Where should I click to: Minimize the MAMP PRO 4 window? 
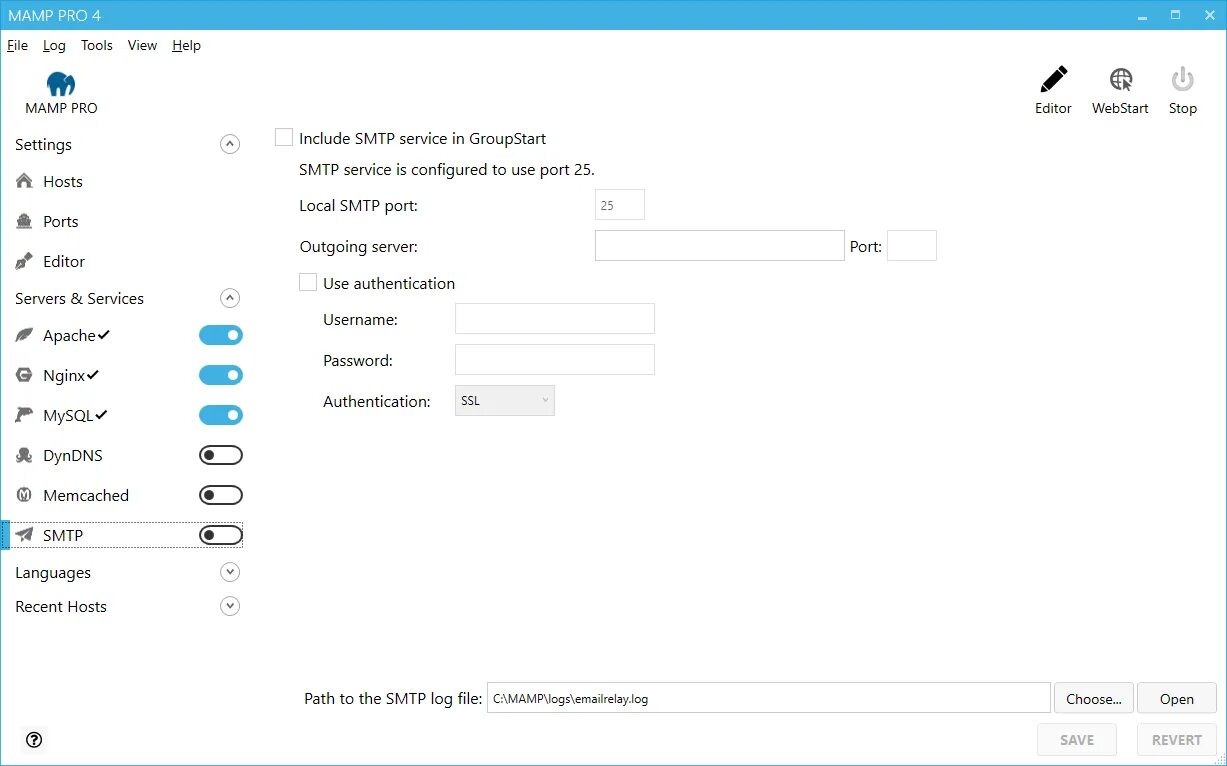tap(1143, 15)
